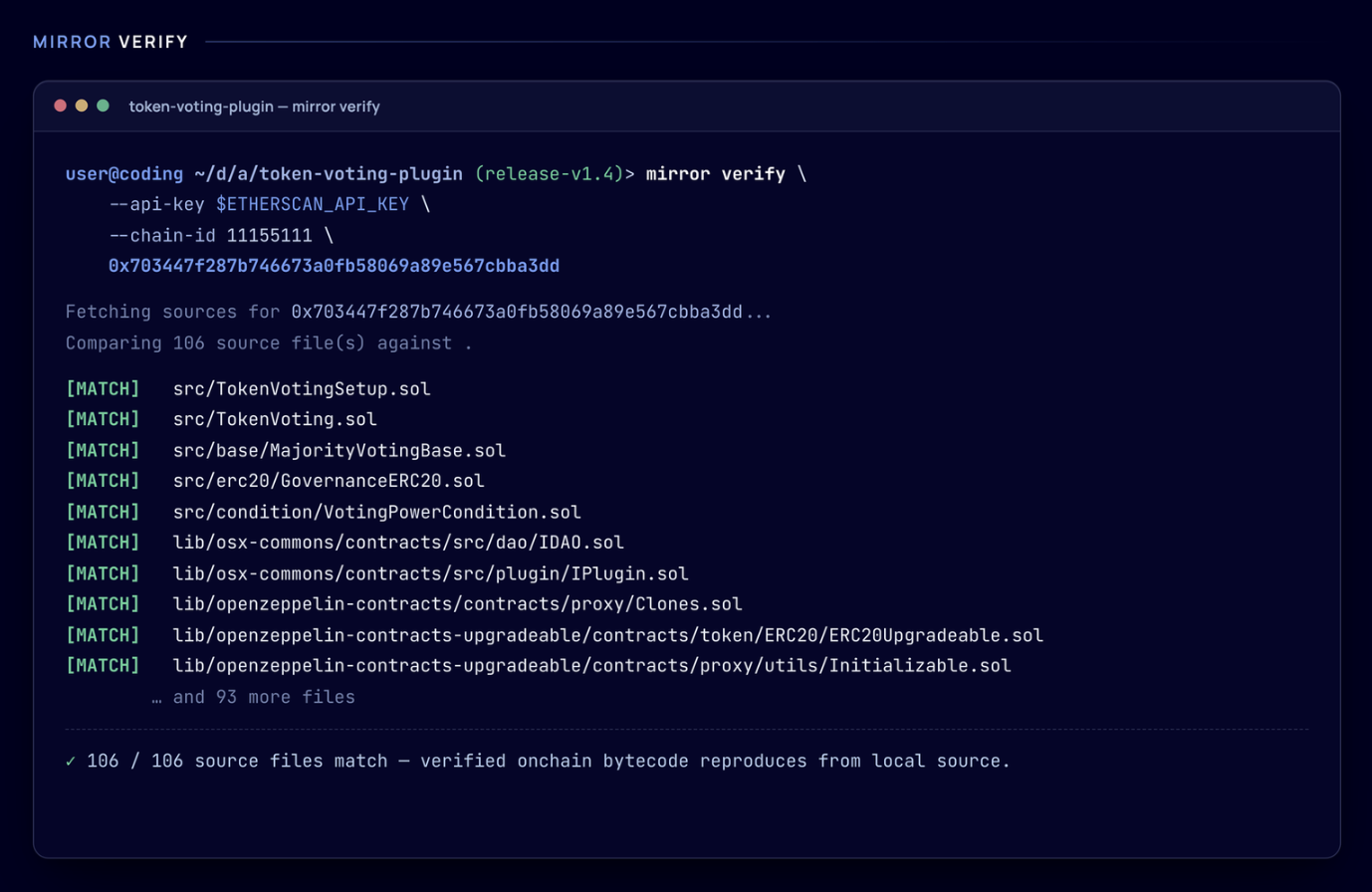Click the 'mirror verify' command in the prompt line
1372x892 pixels.
[716, 174]
